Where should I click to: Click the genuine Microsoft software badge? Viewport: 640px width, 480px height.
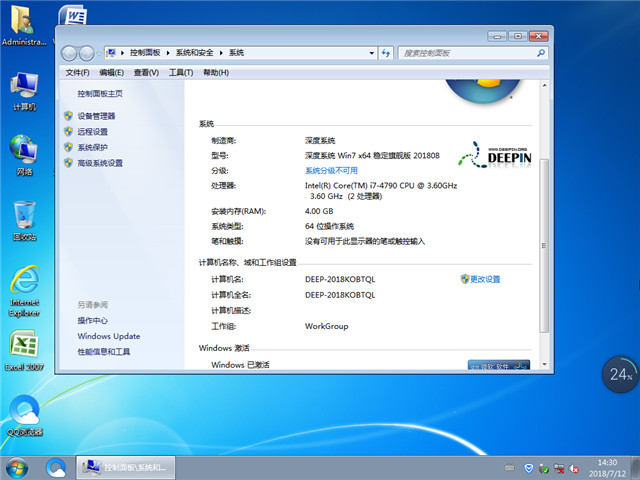[x=499, y=364]
